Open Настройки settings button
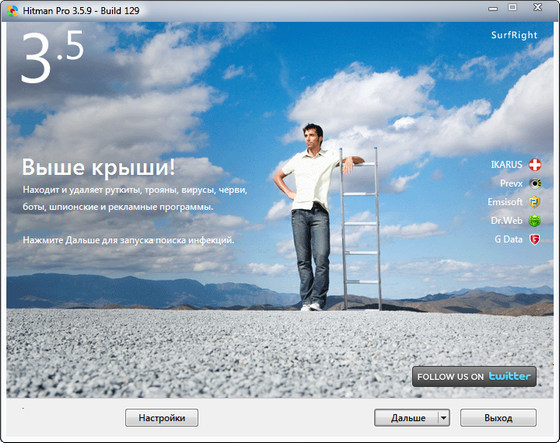 point(162,418)
